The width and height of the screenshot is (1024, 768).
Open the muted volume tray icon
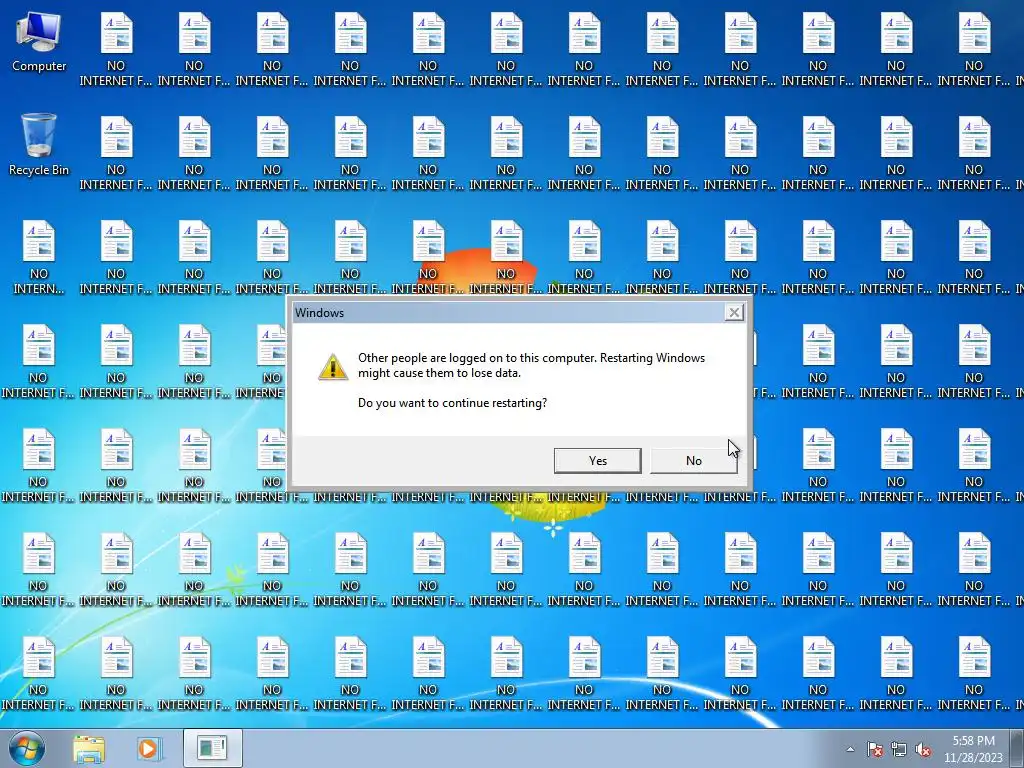coord(923,749)
